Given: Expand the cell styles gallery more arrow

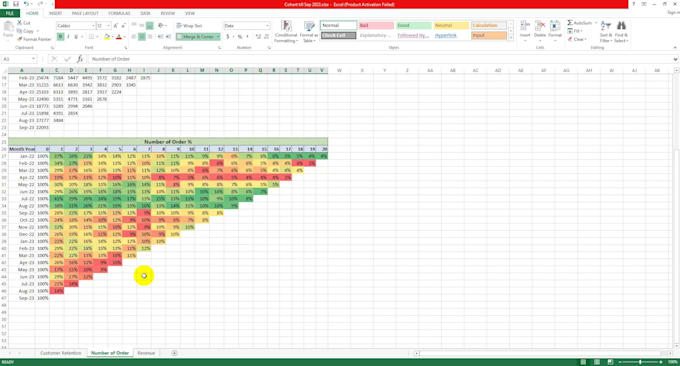Looking at the screenshot, I should 510,38.
